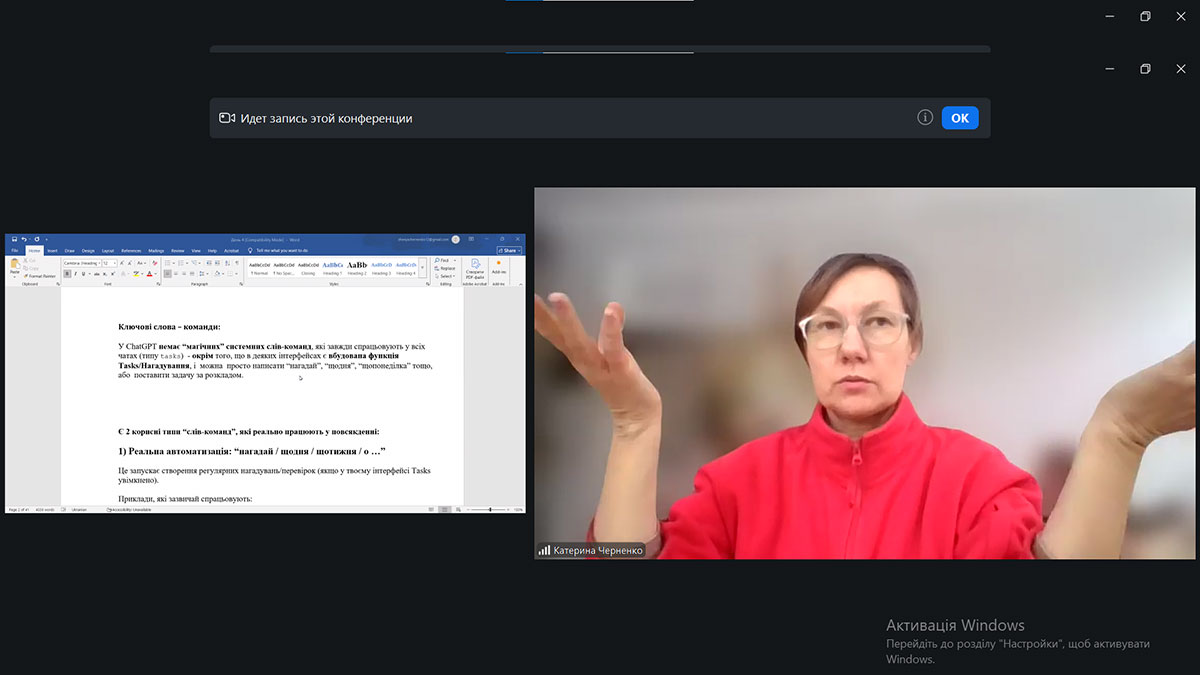Click the recording info icon beside OK
This screenshot has width=1200, height=675.
click(x=925, y=118)
